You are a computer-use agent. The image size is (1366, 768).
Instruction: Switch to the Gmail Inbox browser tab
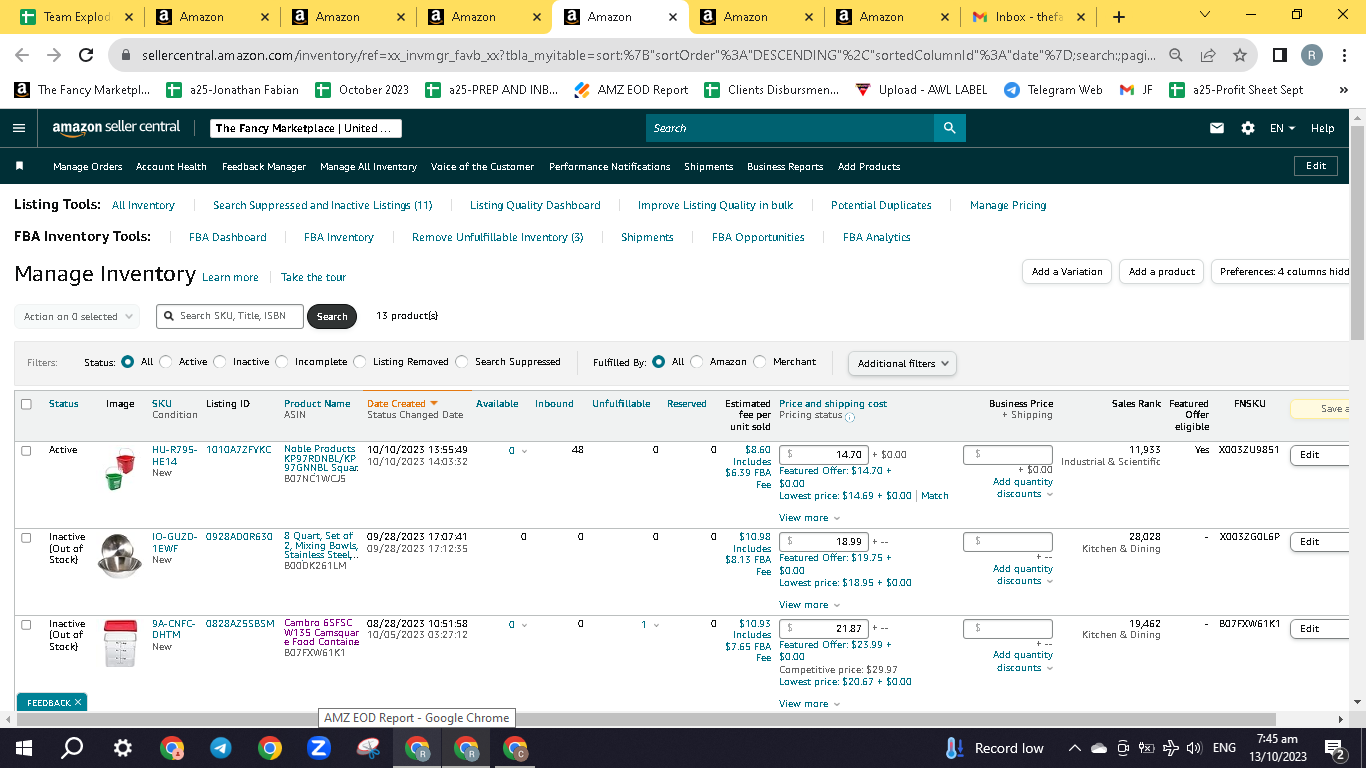tap(1028, 17)
